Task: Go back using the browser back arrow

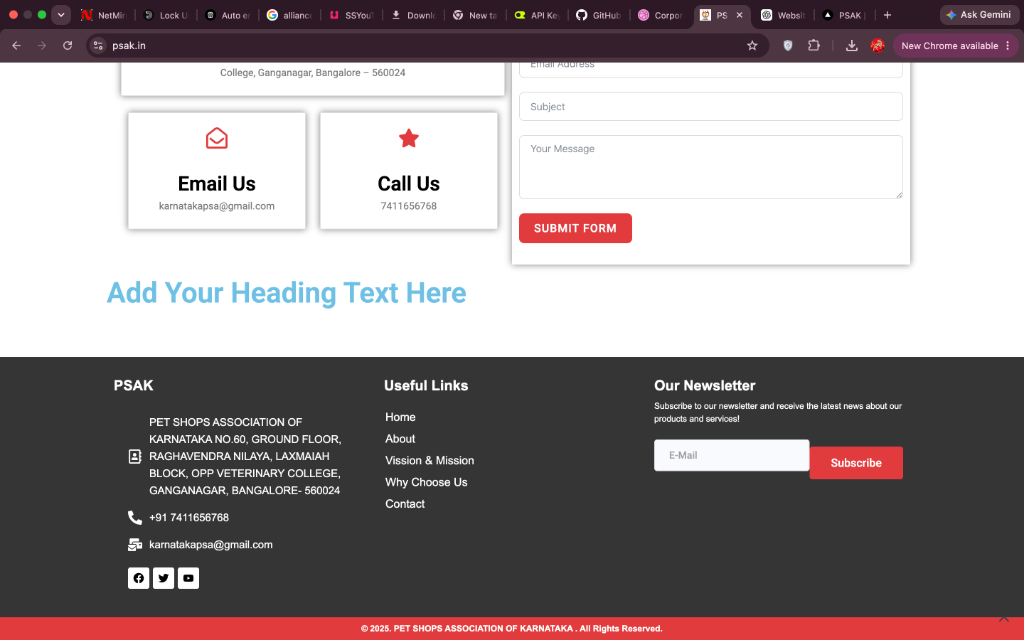Action: tap(16, 46)
